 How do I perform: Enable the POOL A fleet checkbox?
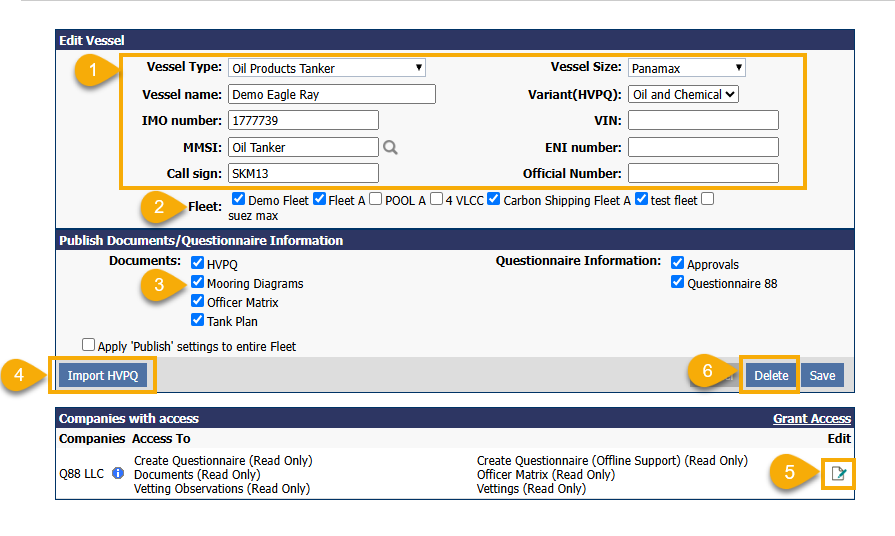(375, 199)
